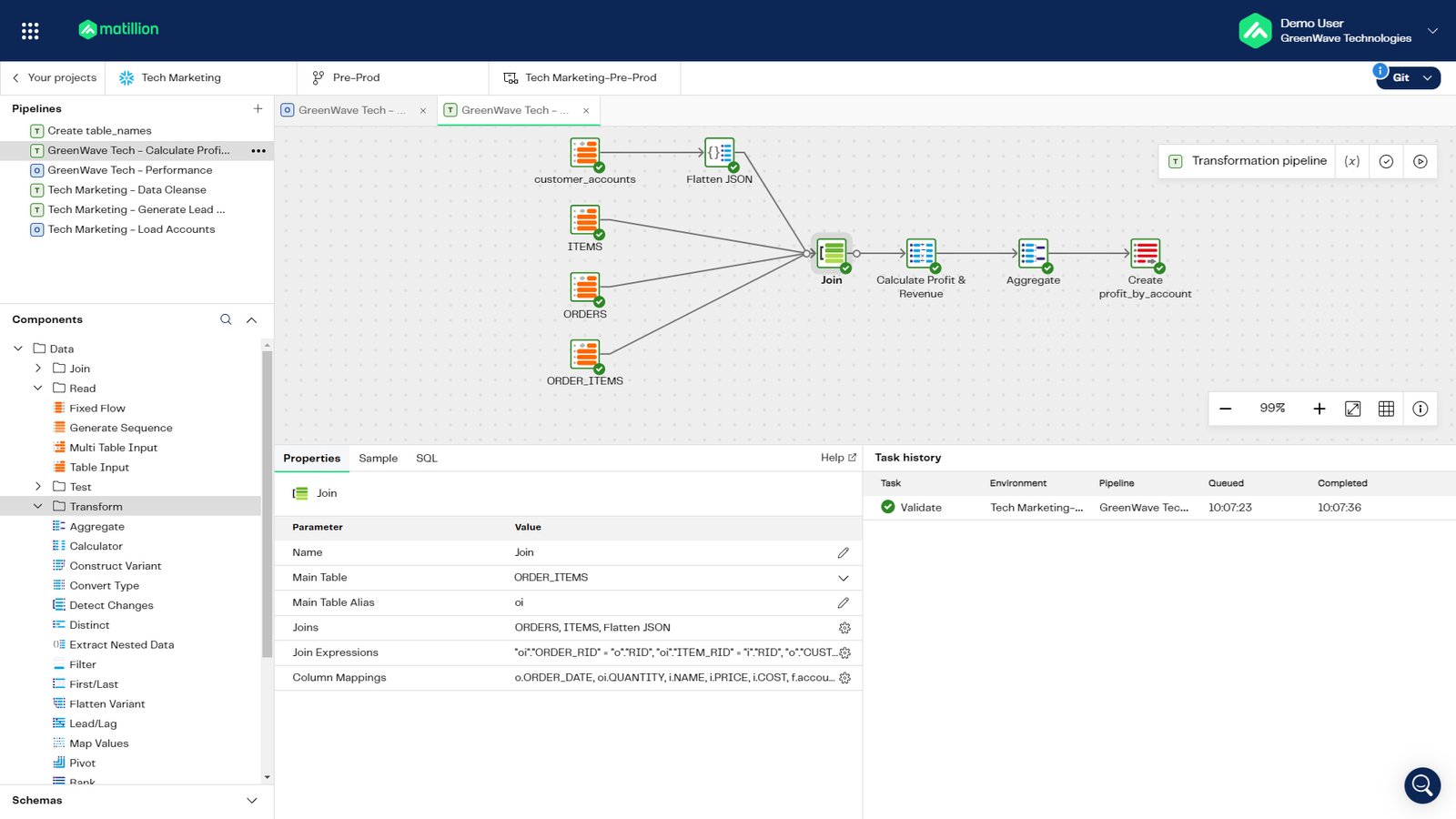
Task: Open the canvas info icon
Action: click(1421, 409)
